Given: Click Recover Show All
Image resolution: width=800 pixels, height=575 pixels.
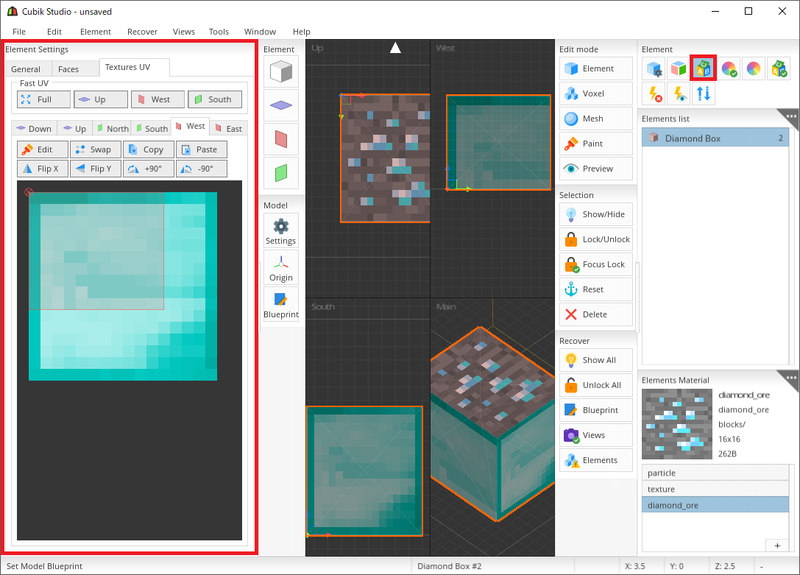Looking at the screenshot, I should click(596, 360).
